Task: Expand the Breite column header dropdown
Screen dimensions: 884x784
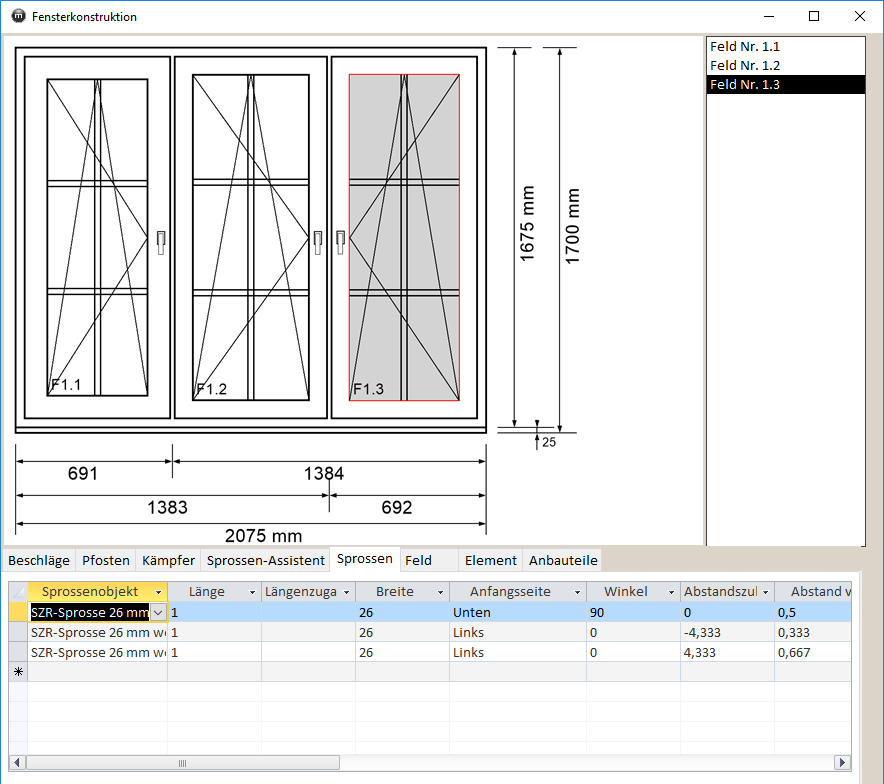Action: click(x=439, y=592)
